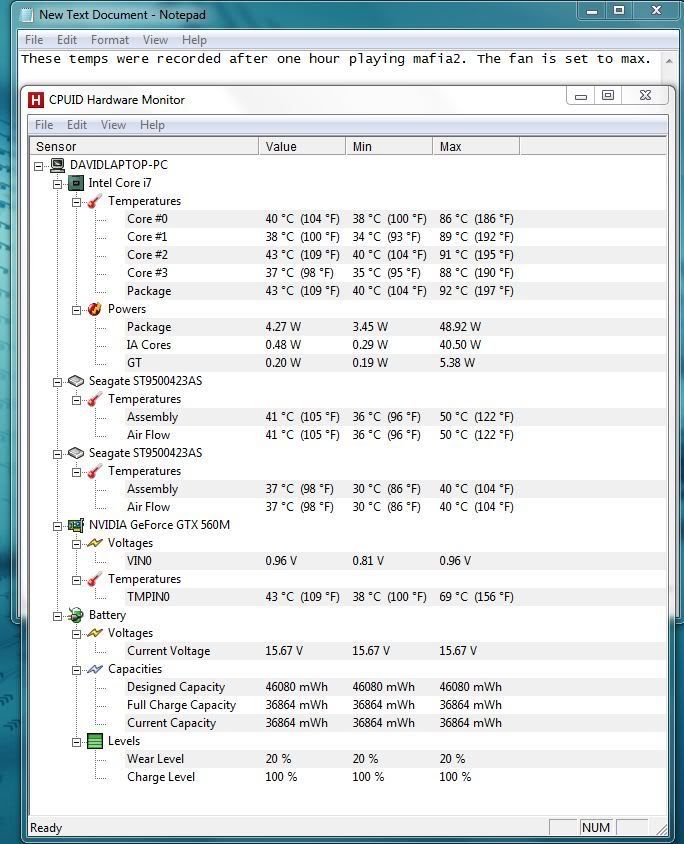Image resolution: width=684 pixels, height=844 pixels.
Task: Click the Capacities graph icon under Battery
Action: pos(95,669)
